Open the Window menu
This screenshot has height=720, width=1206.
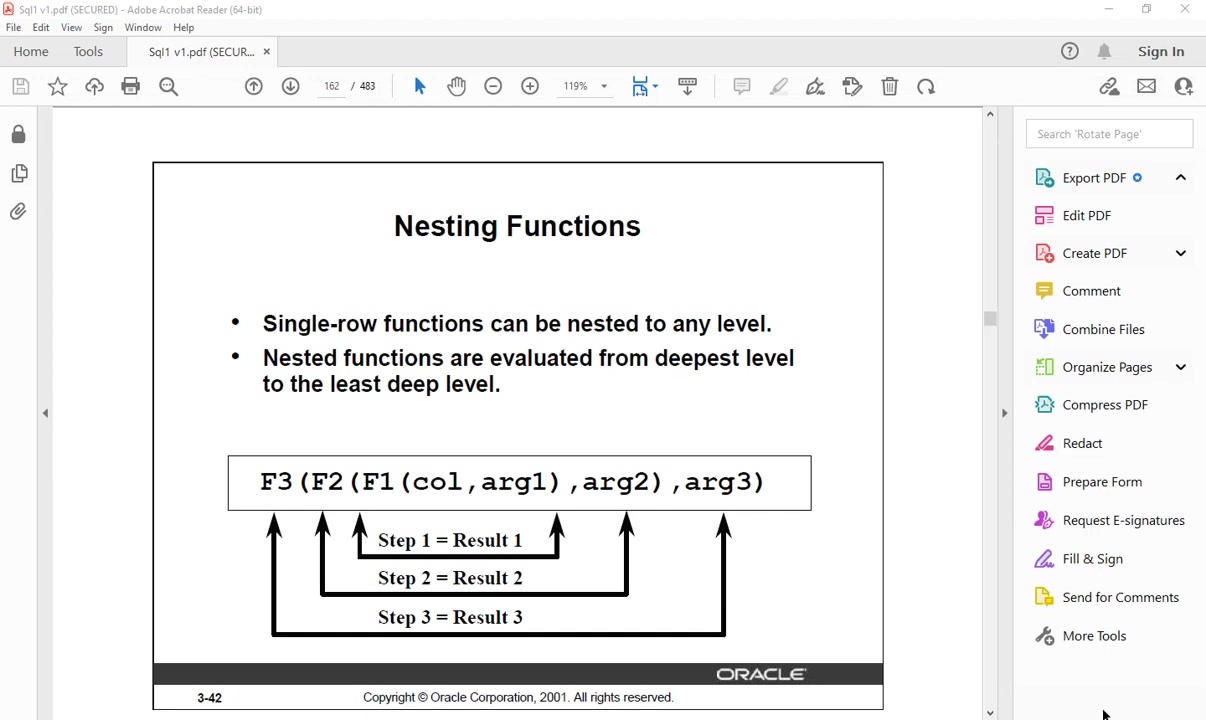click(143, 28)
